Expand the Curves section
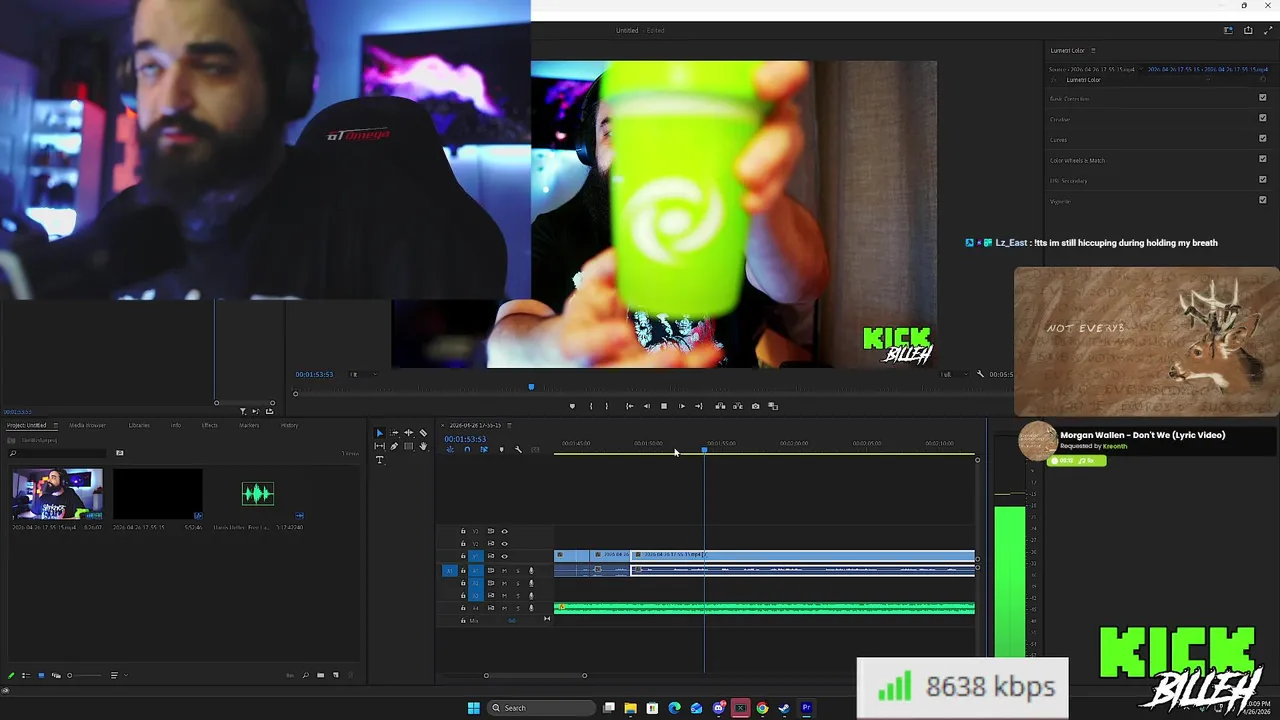1280x720 pixels. click(x=1059, y=140)
